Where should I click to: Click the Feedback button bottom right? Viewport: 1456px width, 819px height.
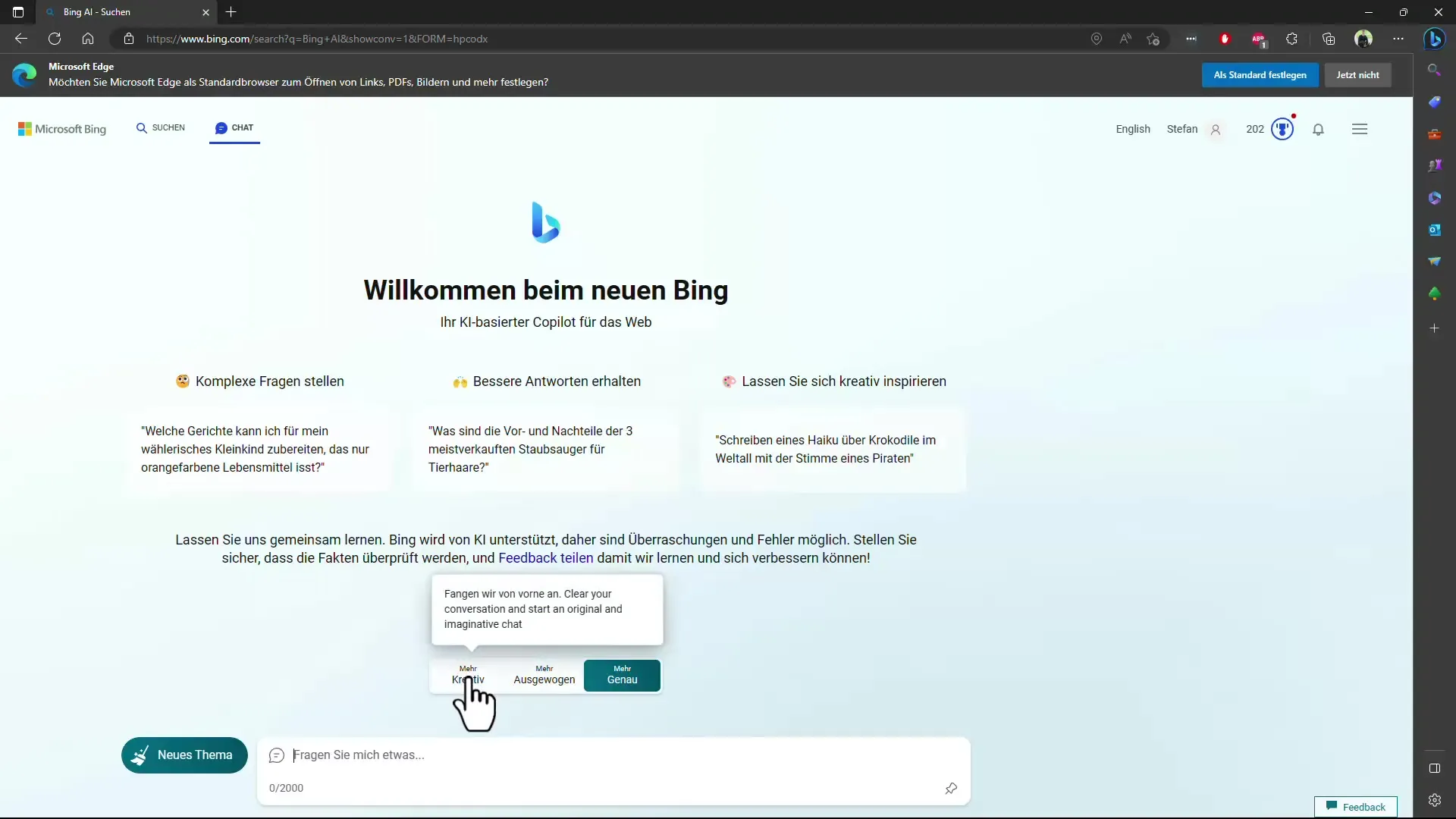[x=1355, y=807]
